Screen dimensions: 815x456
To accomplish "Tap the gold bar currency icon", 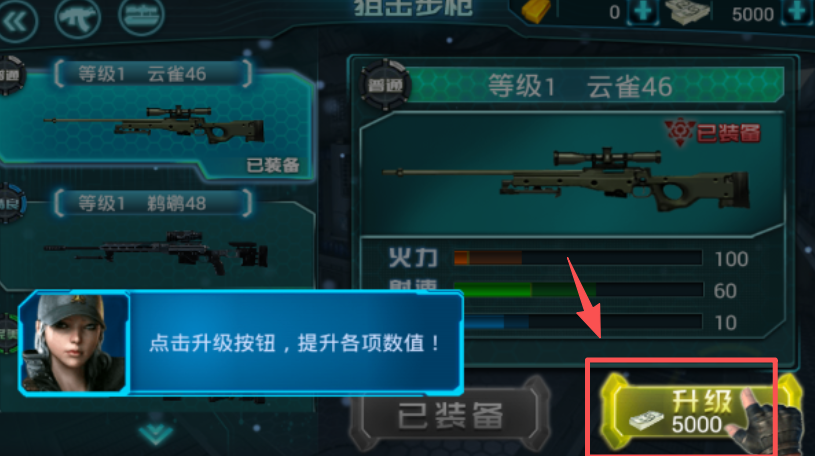I will [536, 11].
